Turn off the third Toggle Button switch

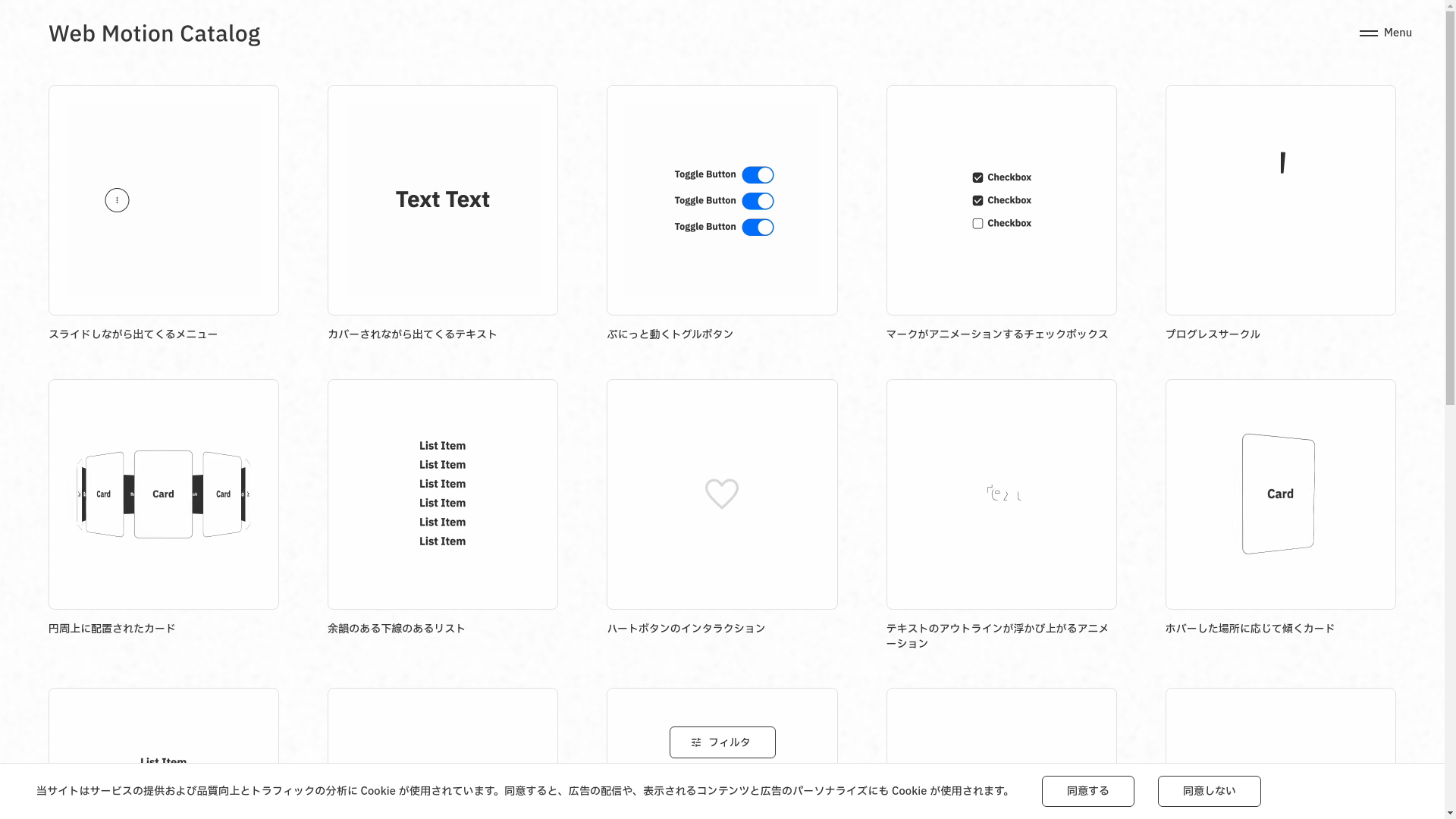[x=758, y=227]
